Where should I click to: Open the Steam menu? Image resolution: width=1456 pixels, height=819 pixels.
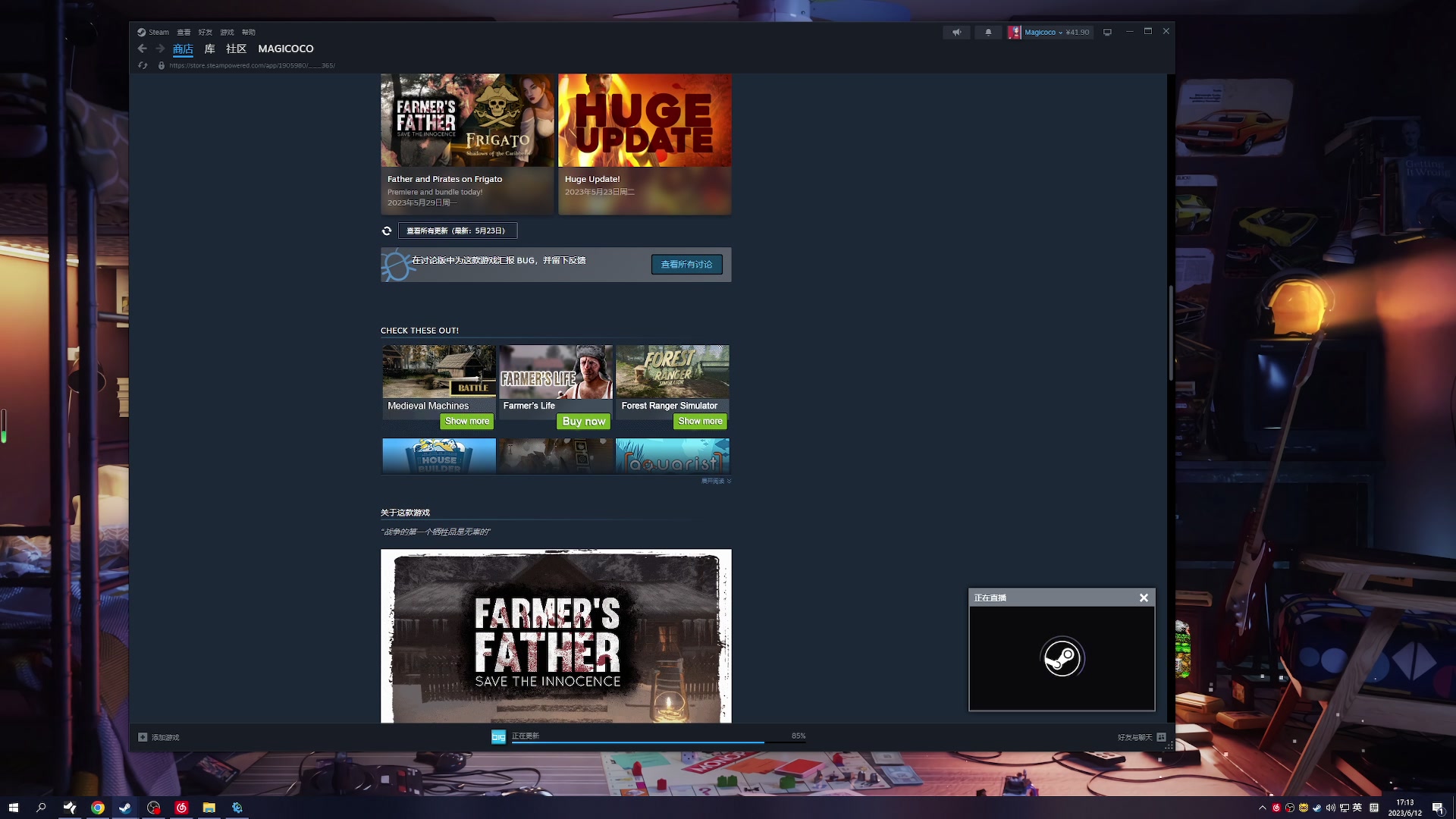(154, 32)
